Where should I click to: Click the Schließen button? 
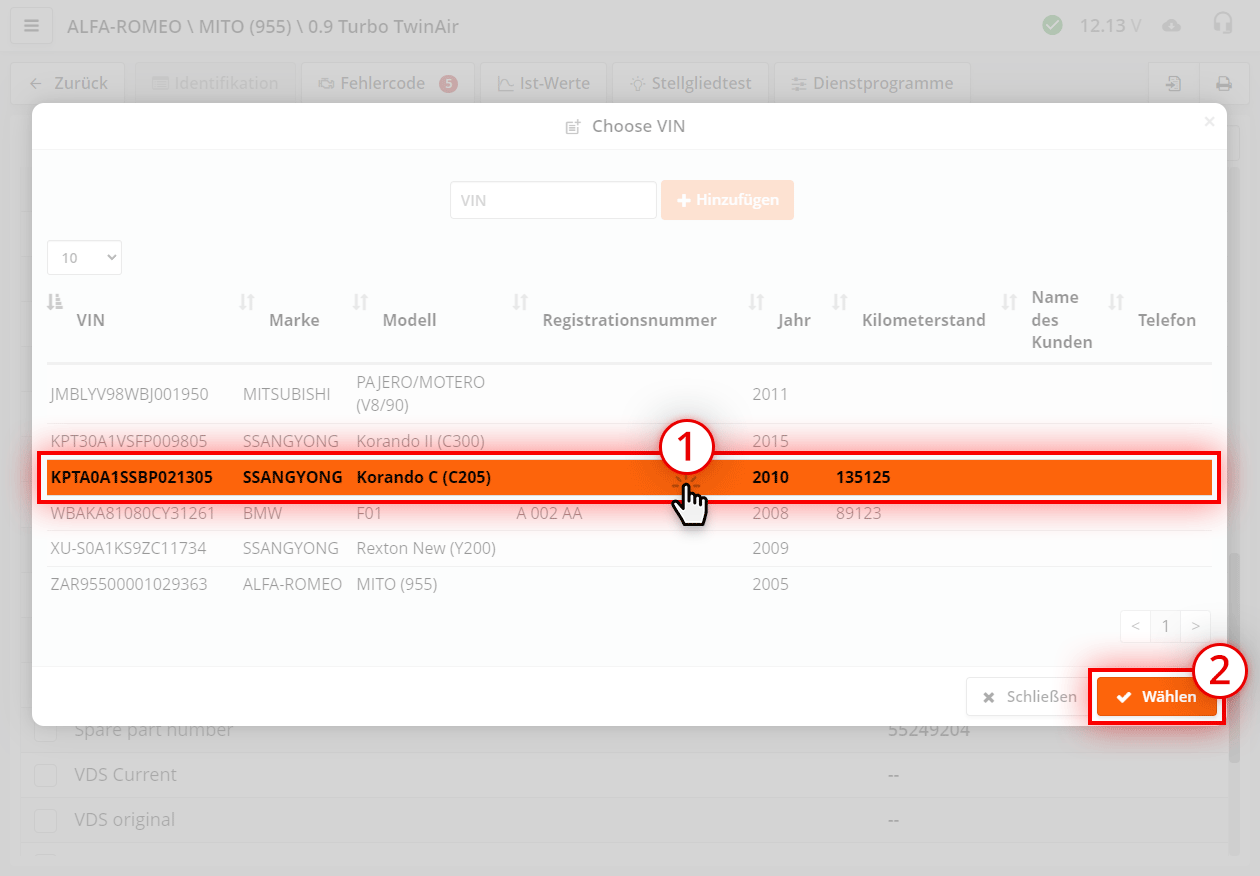click(1028, 697)
